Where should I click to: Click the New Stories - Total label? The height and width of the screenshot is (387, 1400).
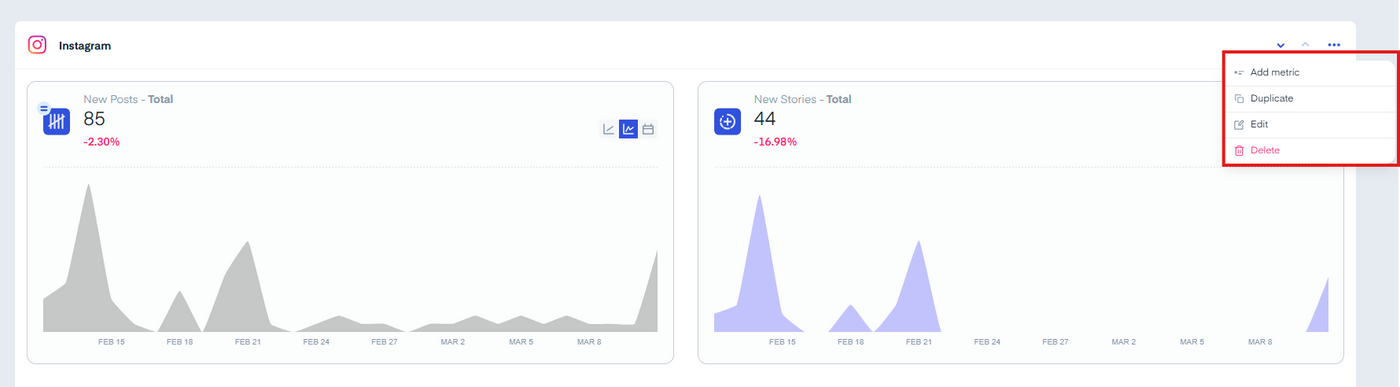(x=803, y=99)
